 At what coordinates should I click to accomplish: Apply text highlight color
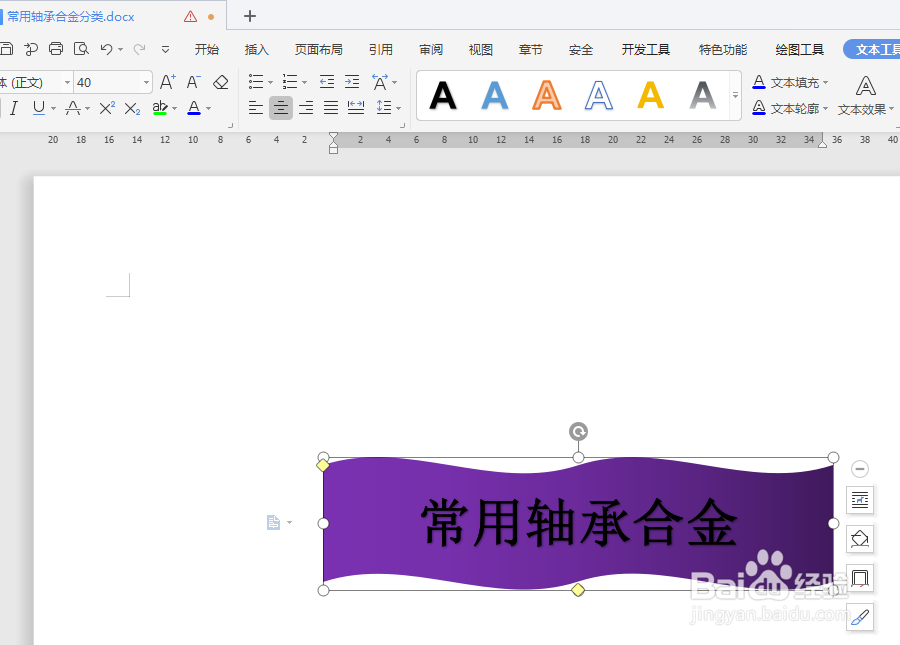click(160, 108)
